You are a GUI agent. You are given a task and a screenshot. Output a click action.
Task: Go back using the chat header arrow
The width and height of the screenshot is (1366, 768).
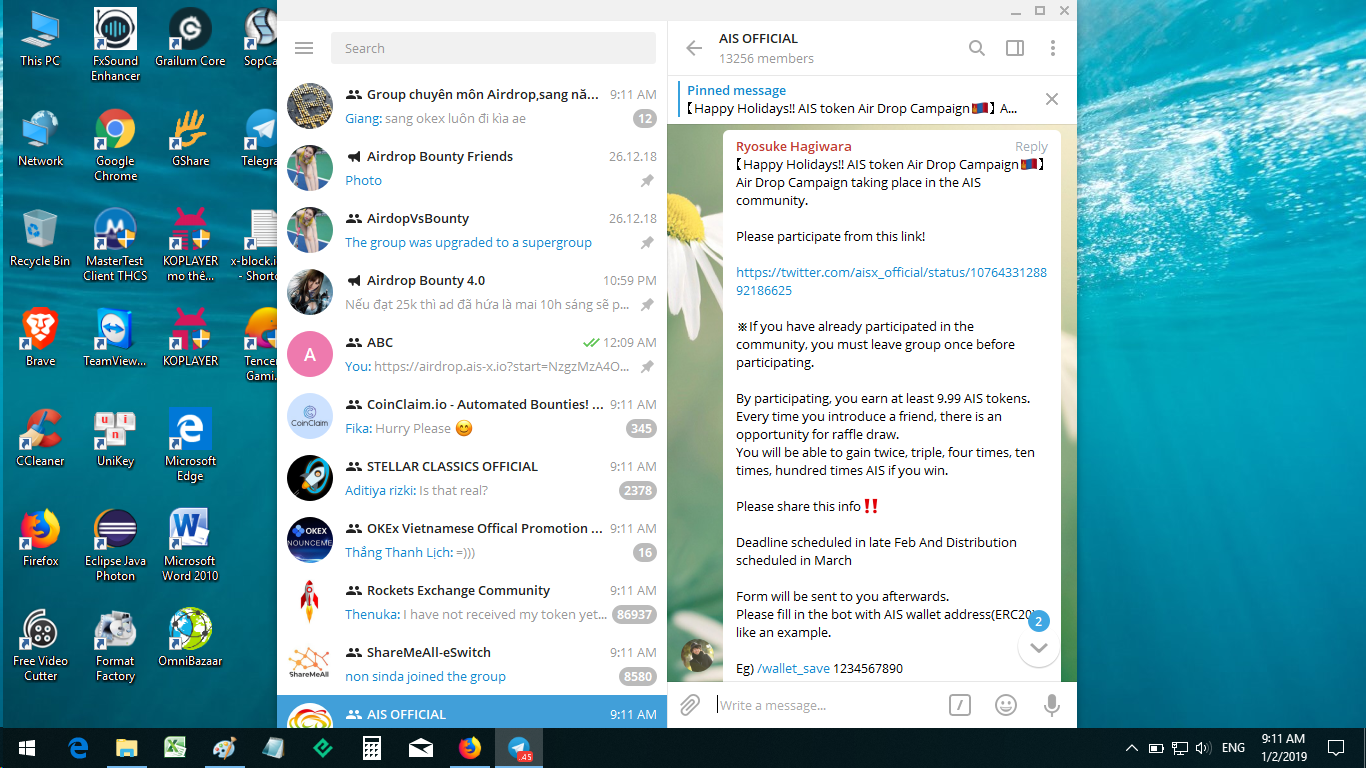pyautogui.click(x=694, y=48)
